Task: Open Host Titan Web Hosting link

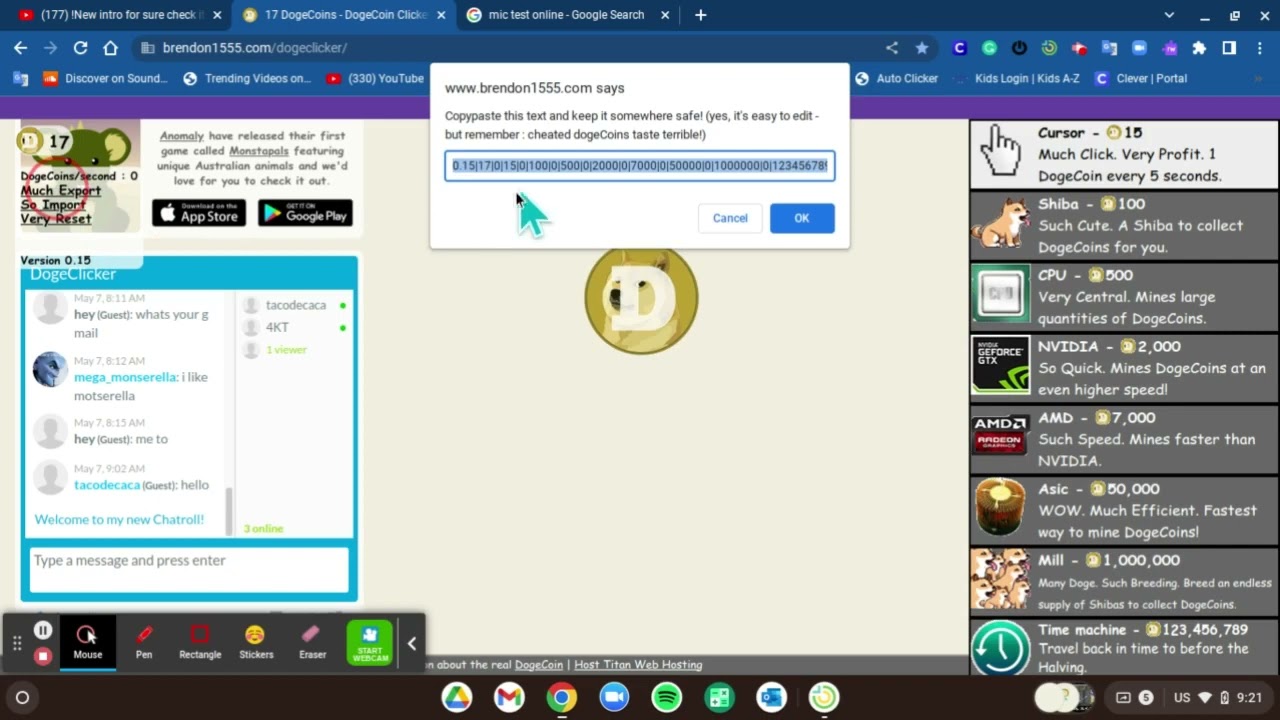Action: click(638, 665)
